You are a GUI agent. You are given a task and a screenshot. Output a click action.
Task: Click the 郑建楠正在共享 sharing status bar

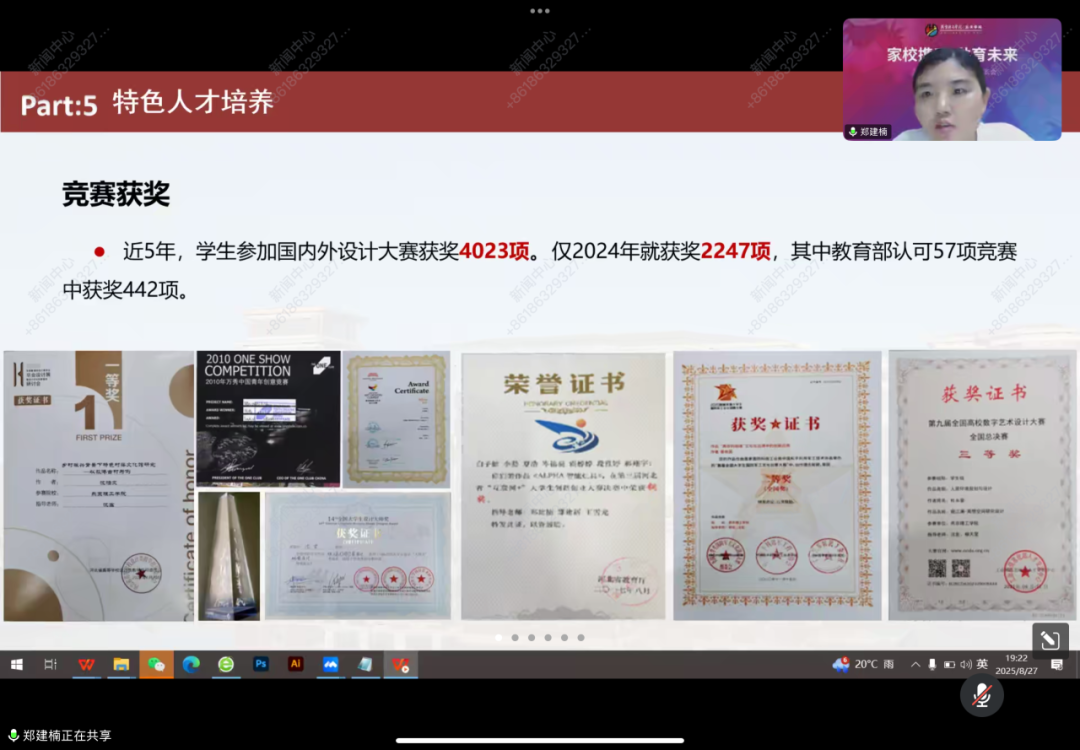point(66,735)
